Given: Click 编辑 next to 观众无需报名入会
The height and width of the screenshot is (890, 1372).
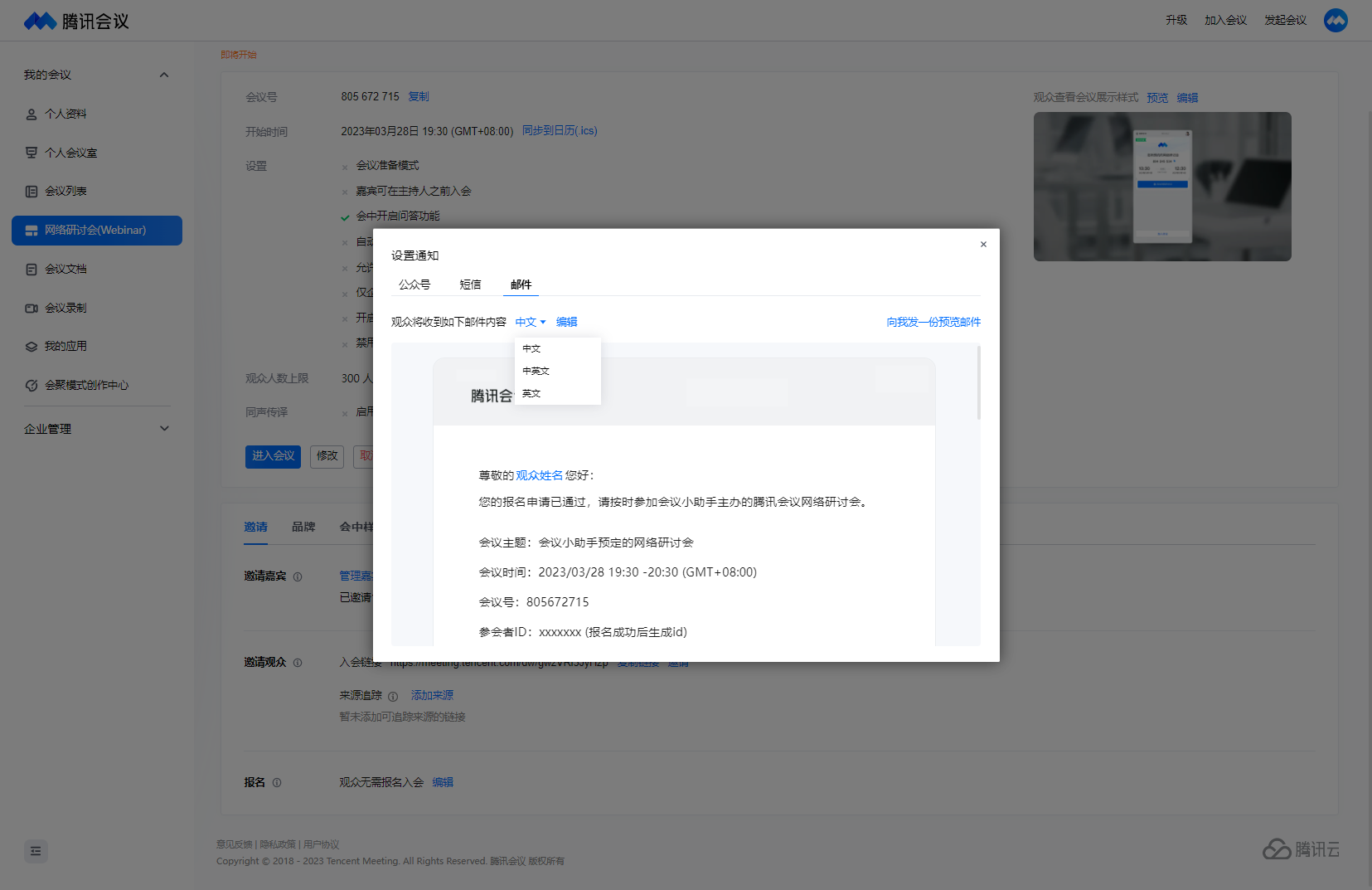Looking at the screenshot, I should tap(443, 782).
